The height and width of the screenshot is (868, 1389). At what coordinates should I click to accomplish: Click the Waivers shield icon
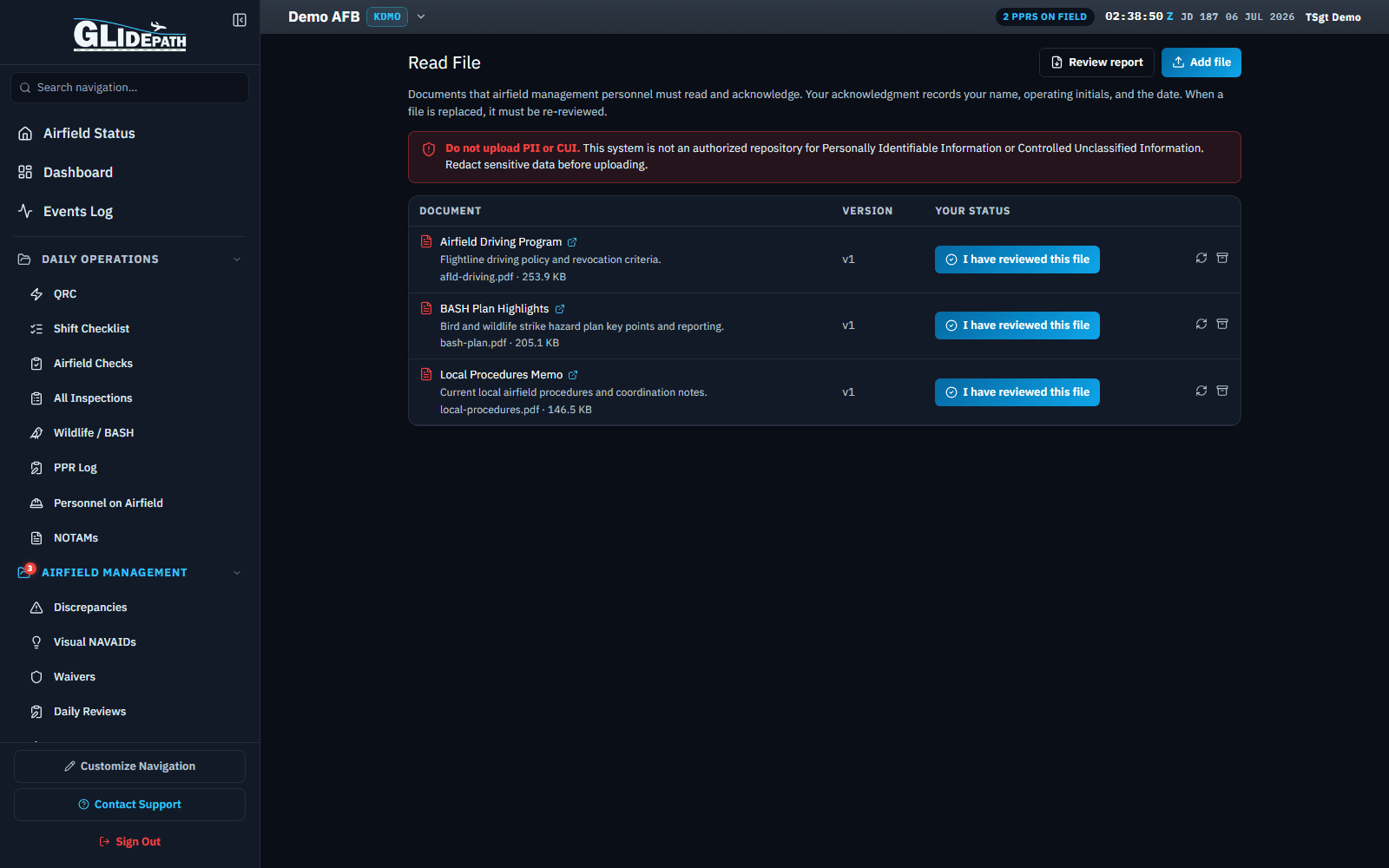coord(36,677)
